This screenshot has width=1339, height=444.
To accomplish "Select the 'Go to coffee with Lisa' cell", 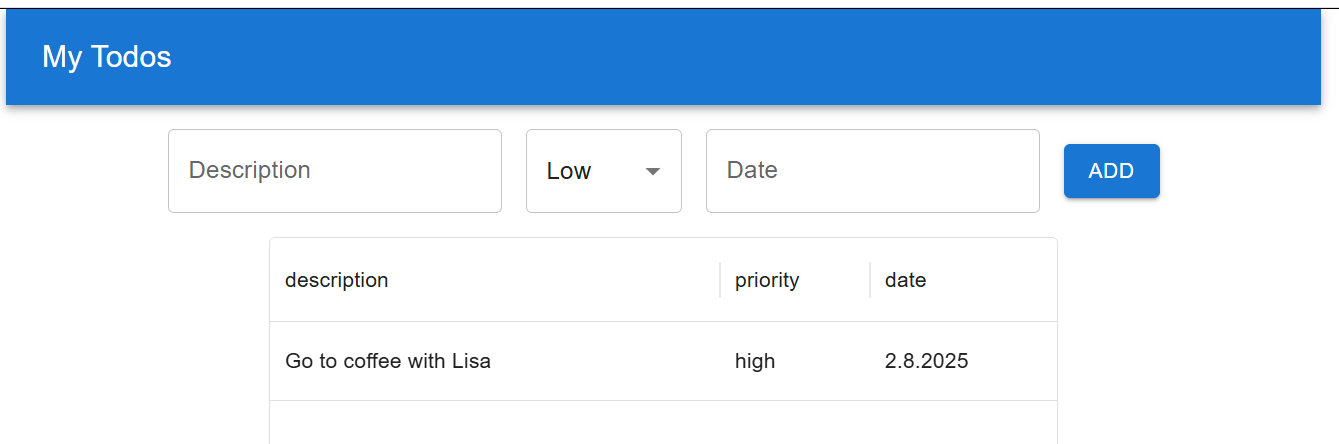I will [x=495, y=361].
